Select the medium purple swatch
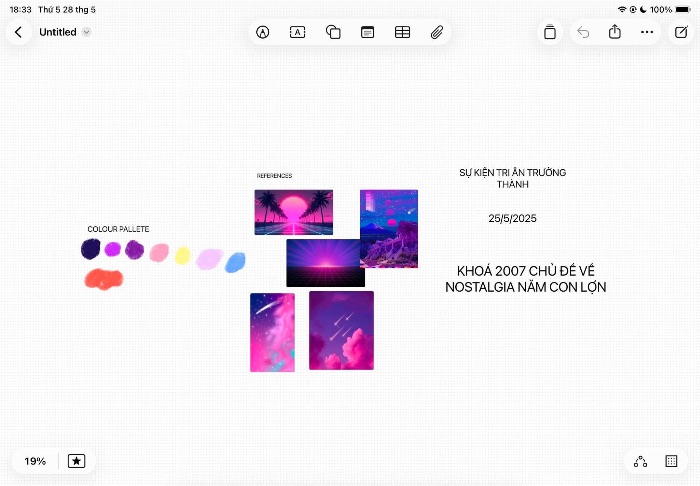The height and width of the screenshot is (486, 700). (134, 249)
